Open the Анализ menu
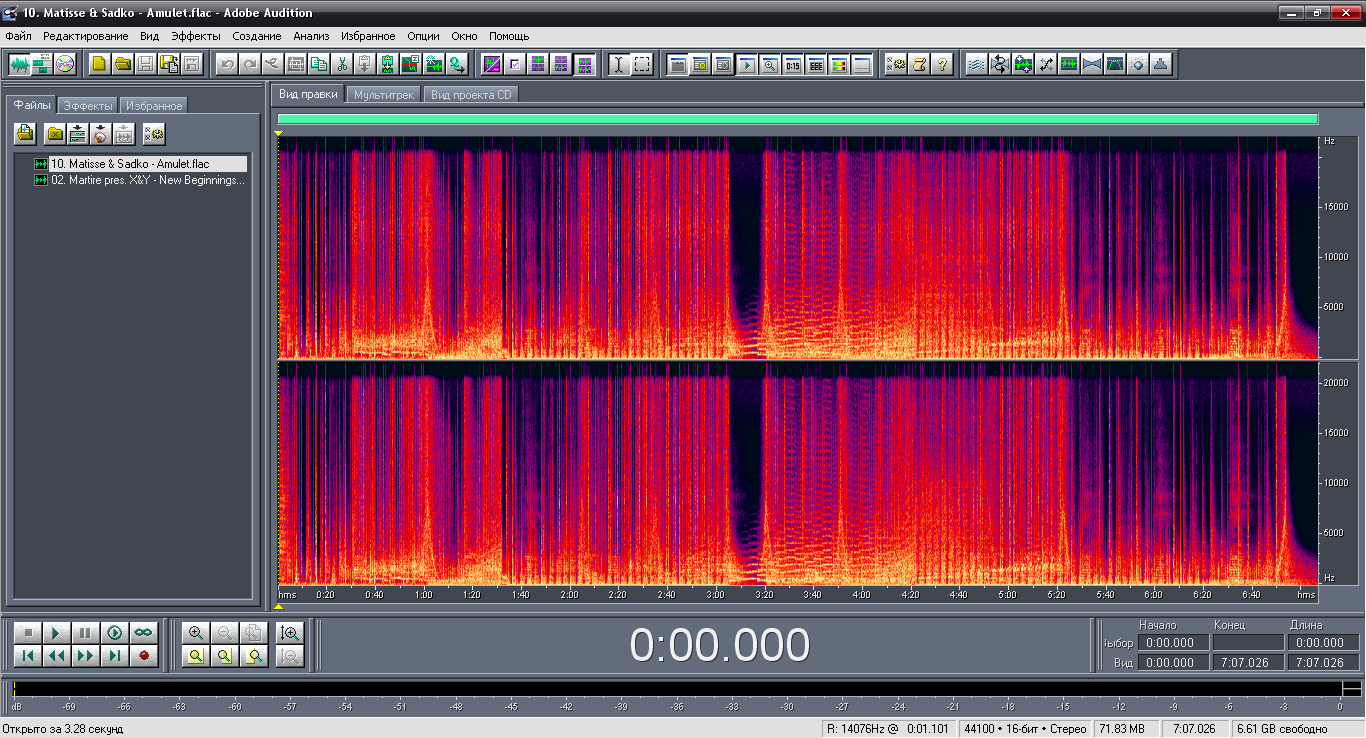 311,36
